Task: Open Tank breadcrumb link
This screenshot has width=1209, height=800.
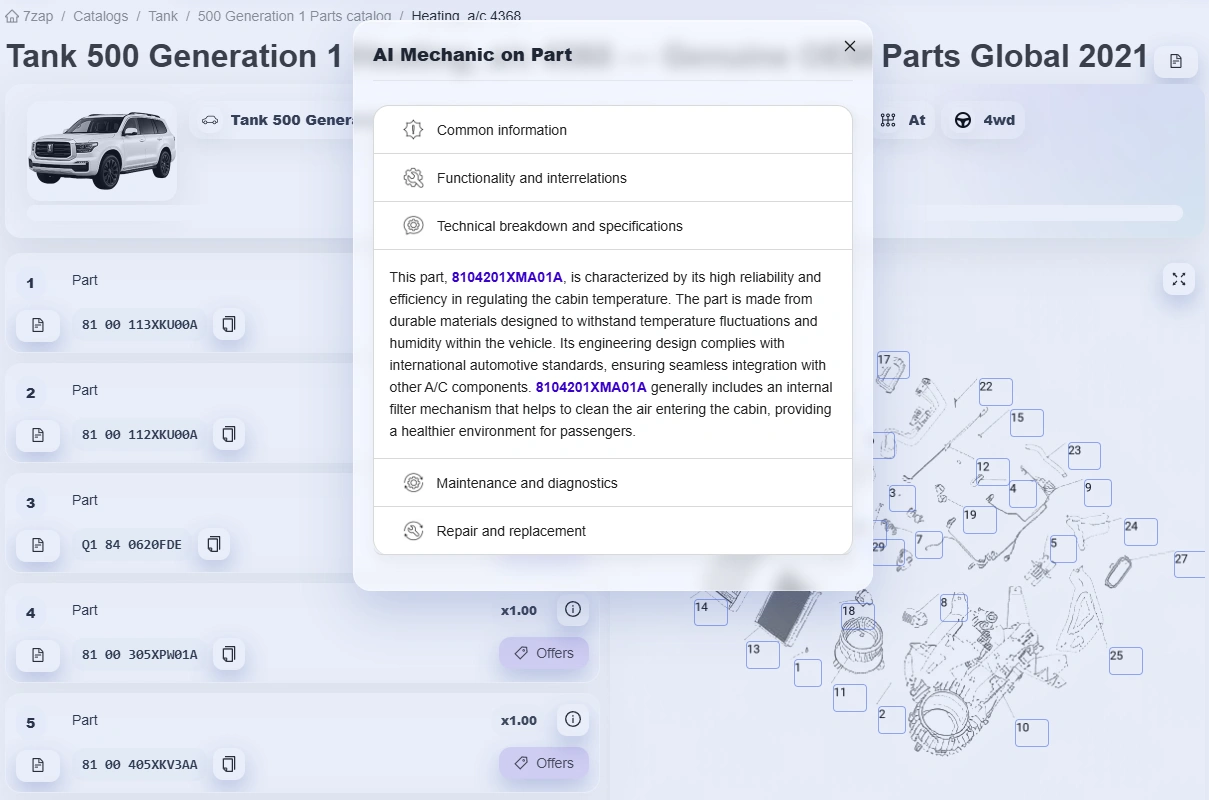Action: [x=163, y=16]
